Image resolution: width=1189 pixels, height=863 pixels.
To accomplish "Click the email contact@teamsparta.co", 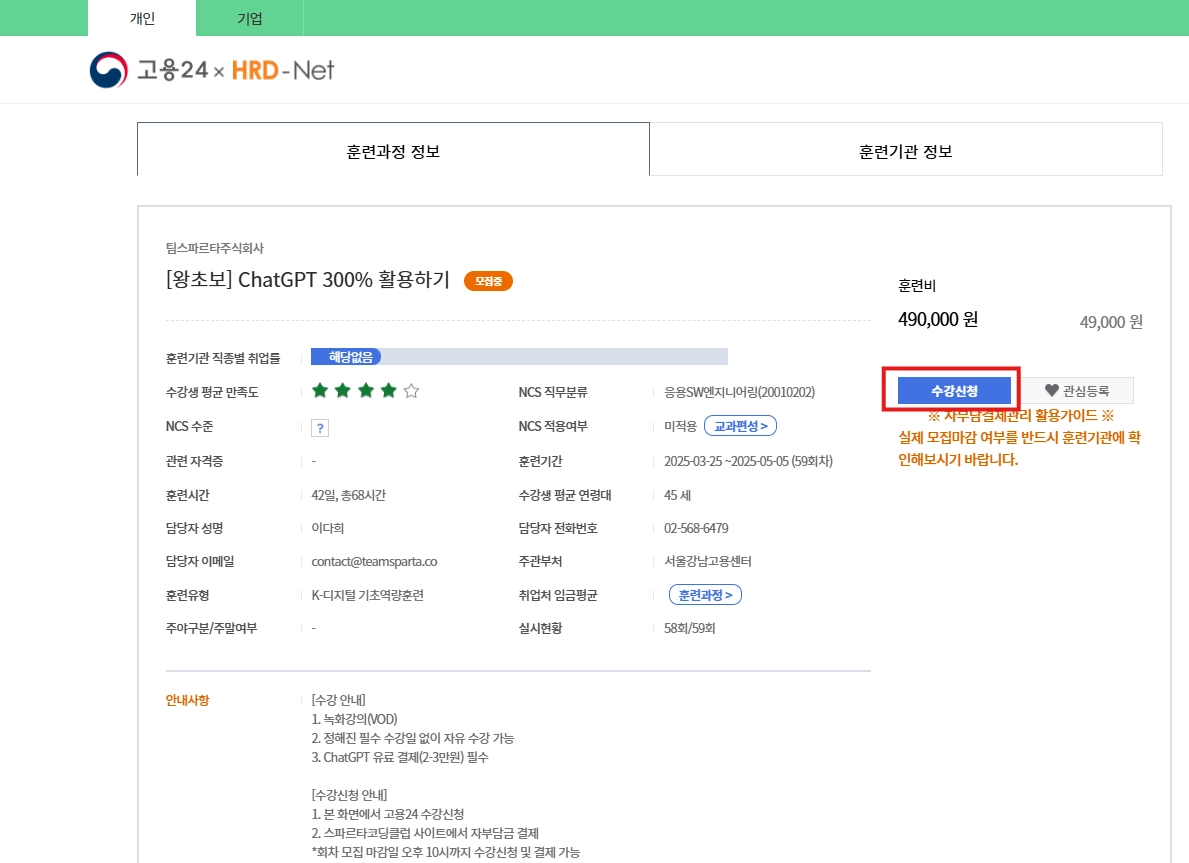I will (374, 562).
